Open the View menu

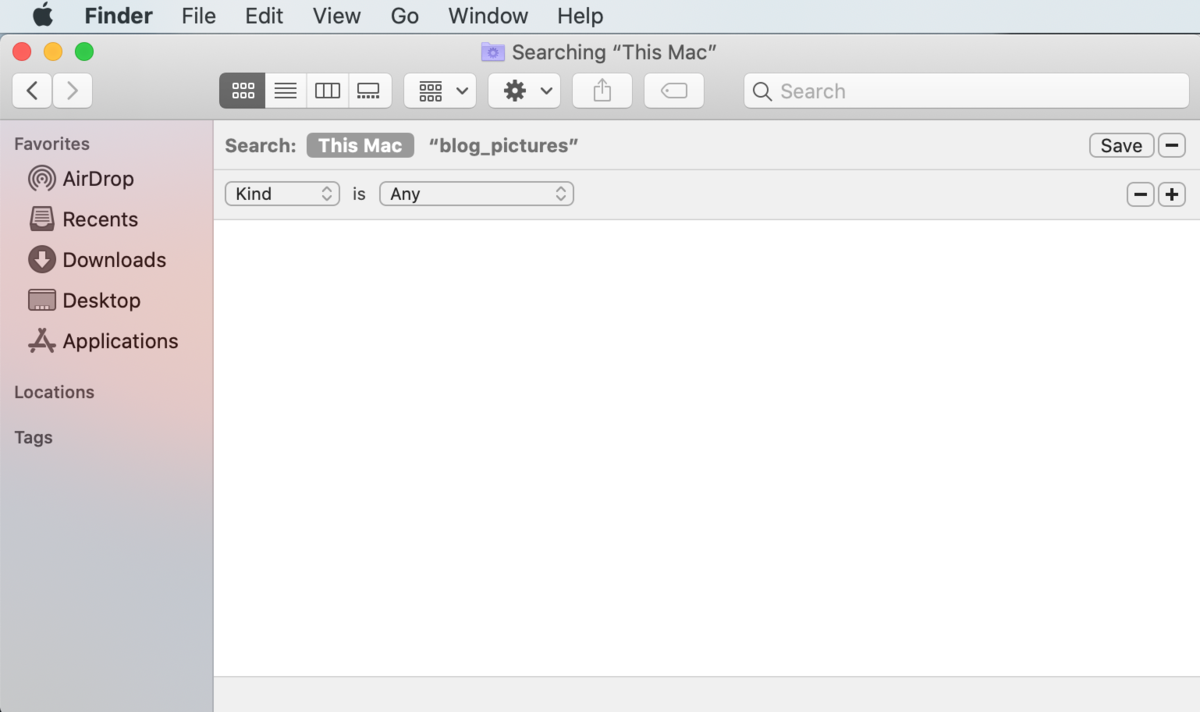(x=336, y=16)
